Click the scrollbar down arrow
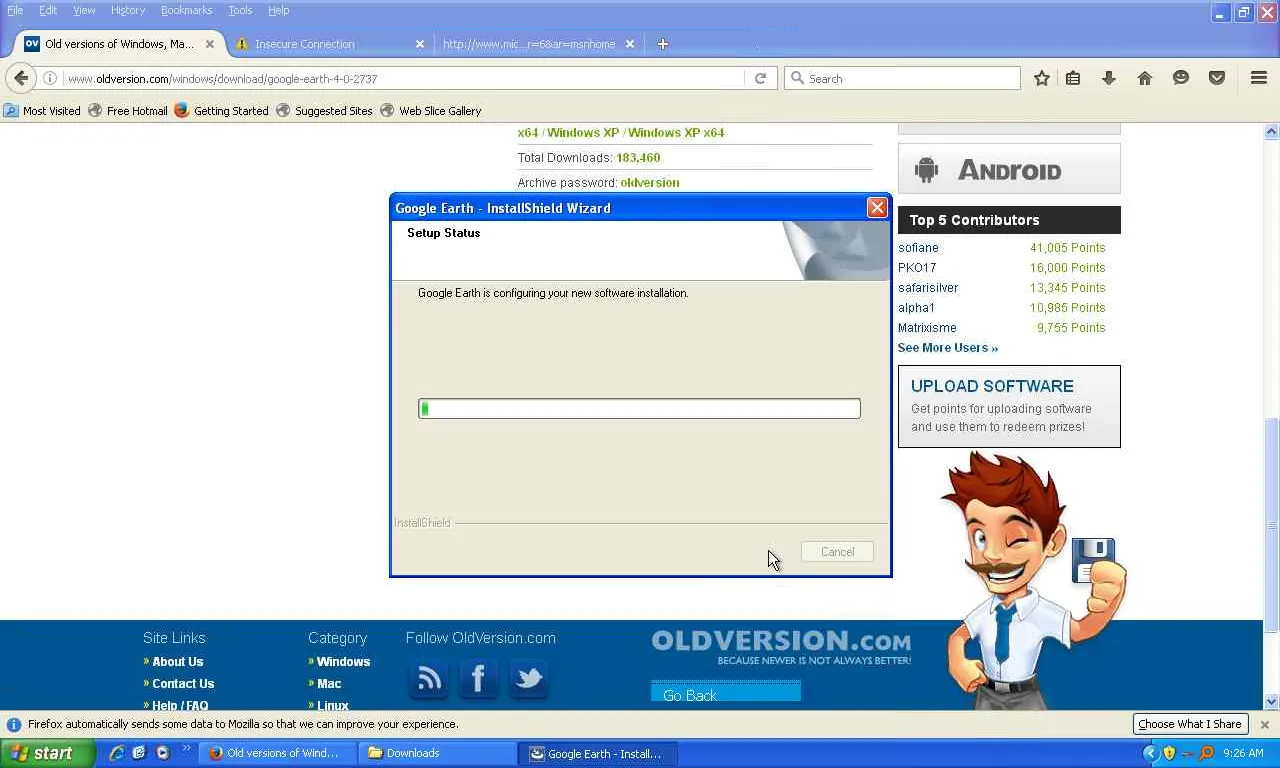Screen dimensions: 1280x768 point(1272,702)
